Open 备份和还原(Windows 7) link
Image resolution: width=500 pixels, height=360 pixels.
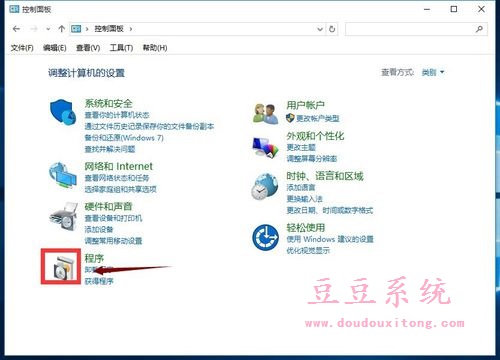tap(124, 138)
